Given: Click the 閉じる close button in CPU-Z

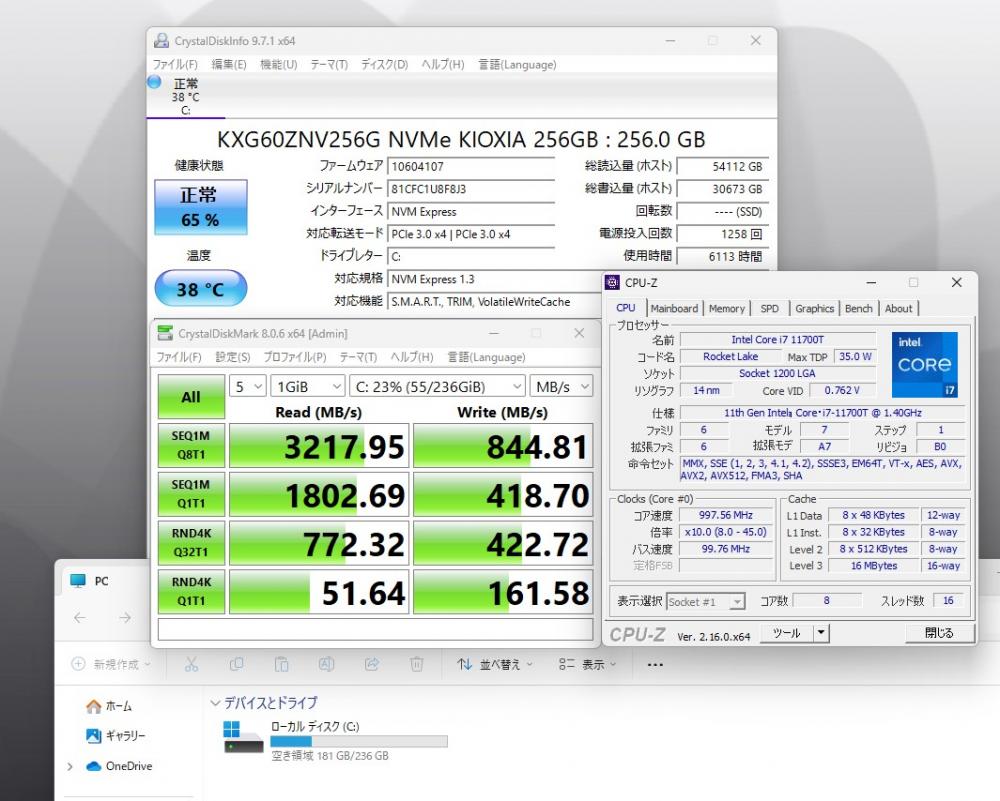Looking at the screenshot, I should 939,633.
